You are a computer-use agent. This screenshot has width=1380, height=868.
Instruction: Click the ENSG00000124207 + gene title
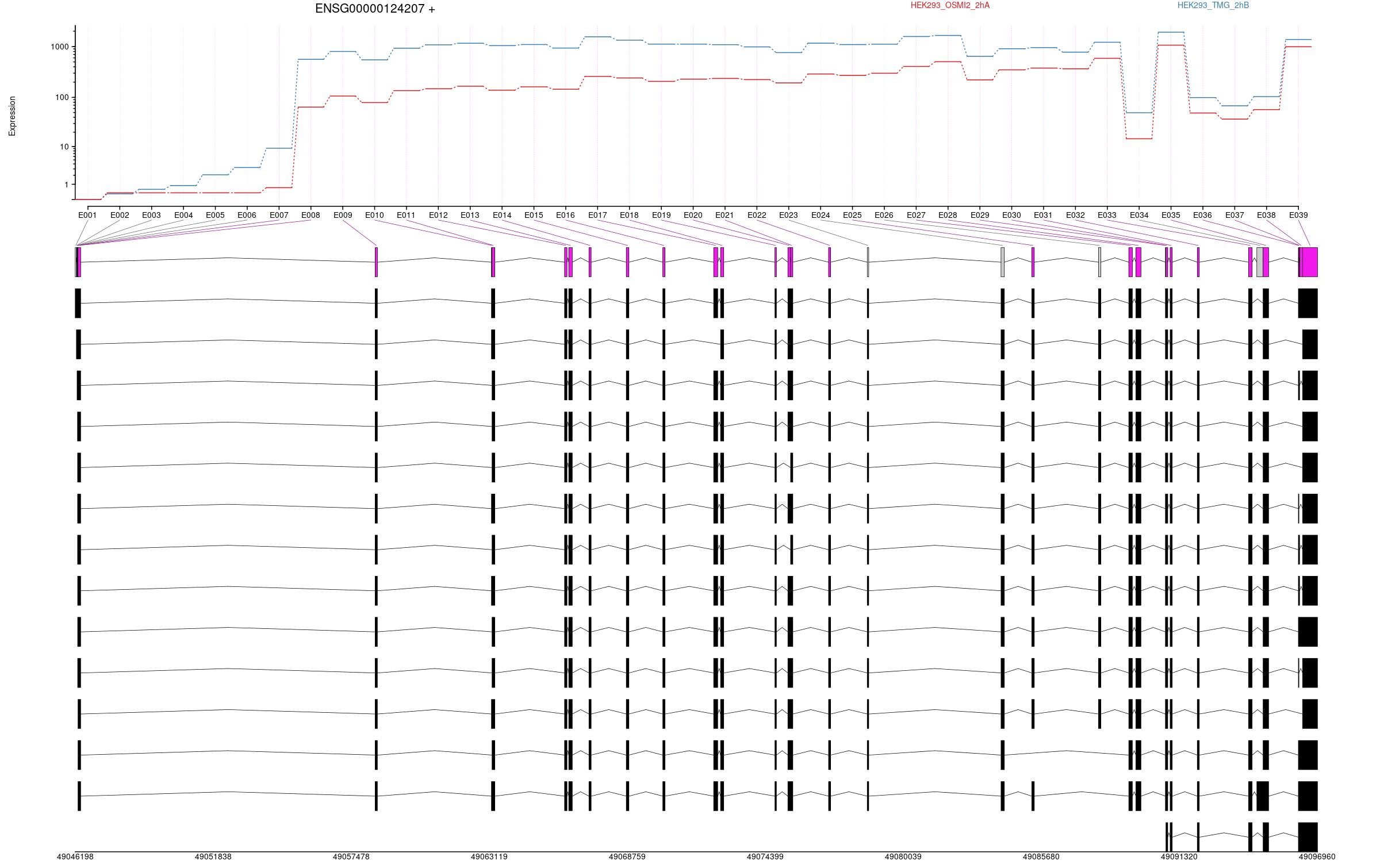(375, 9)
